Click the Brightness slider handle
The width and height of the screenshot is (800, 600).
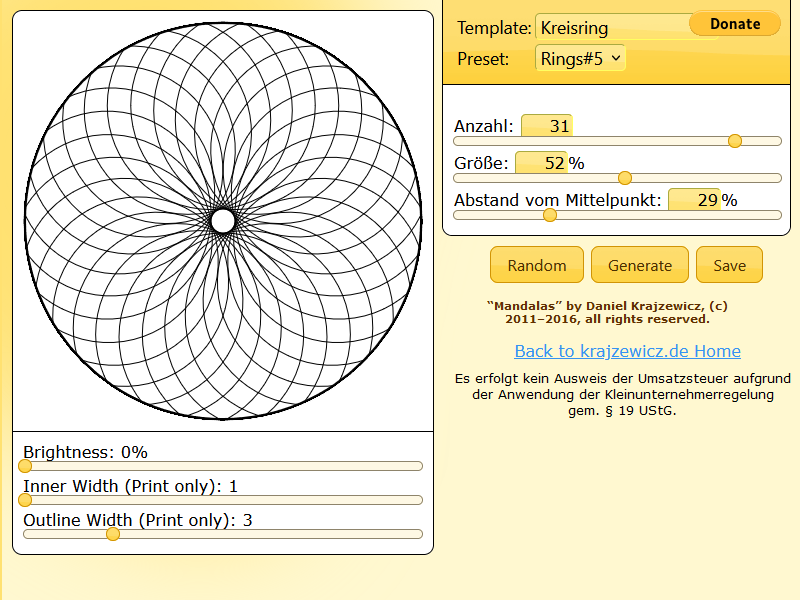pos(25,466)
